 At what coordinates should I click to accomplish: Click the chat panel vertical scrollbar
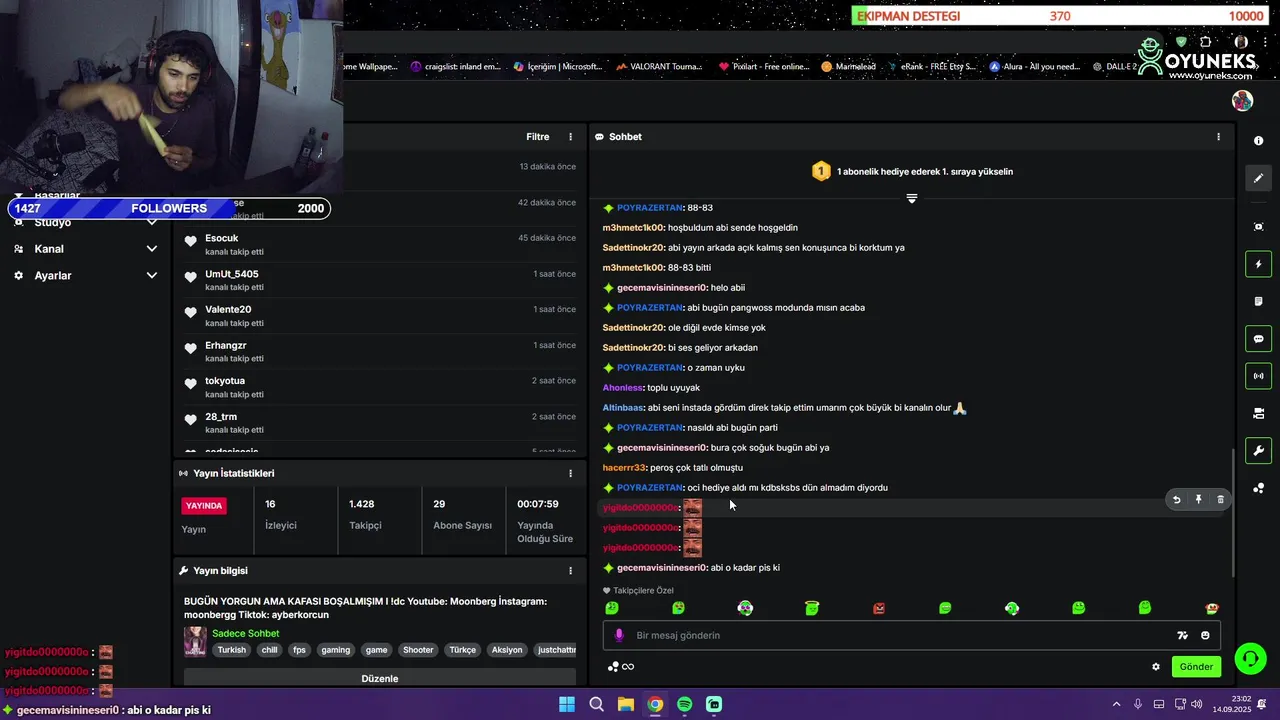coord(1232,512)
